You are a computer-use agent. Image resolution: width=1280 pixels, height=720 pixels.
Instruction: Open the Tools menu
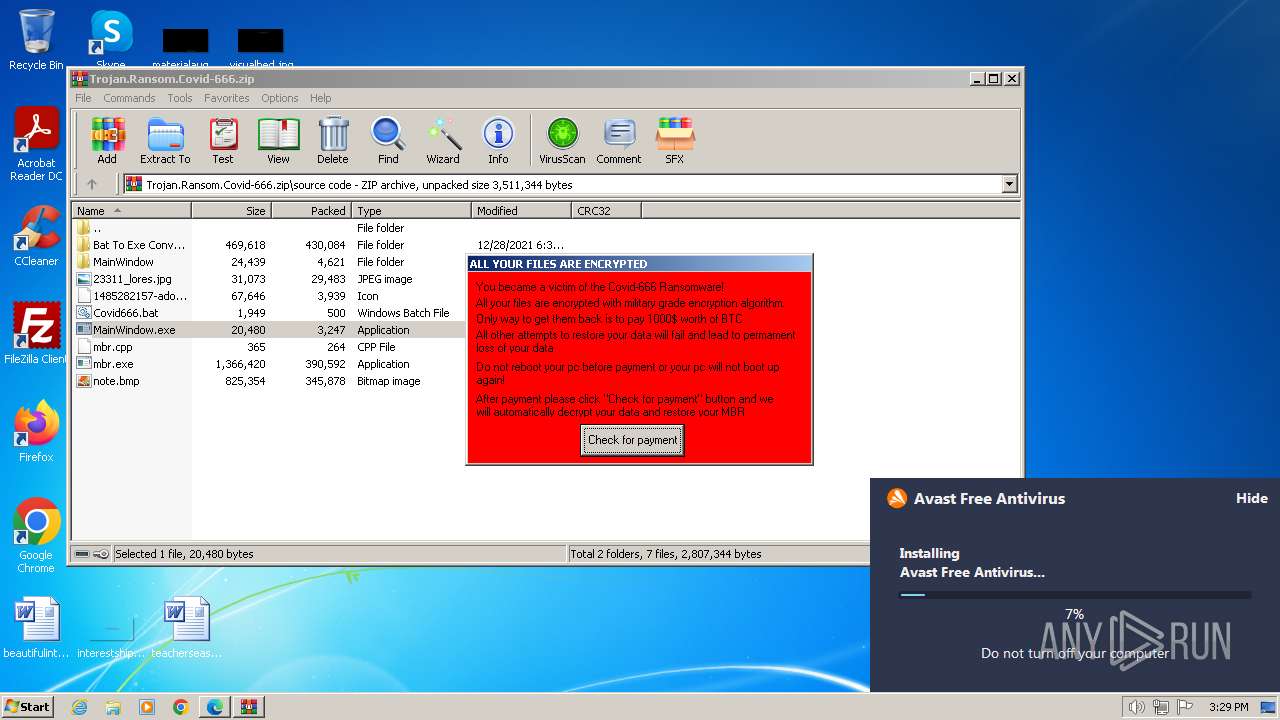180,98
